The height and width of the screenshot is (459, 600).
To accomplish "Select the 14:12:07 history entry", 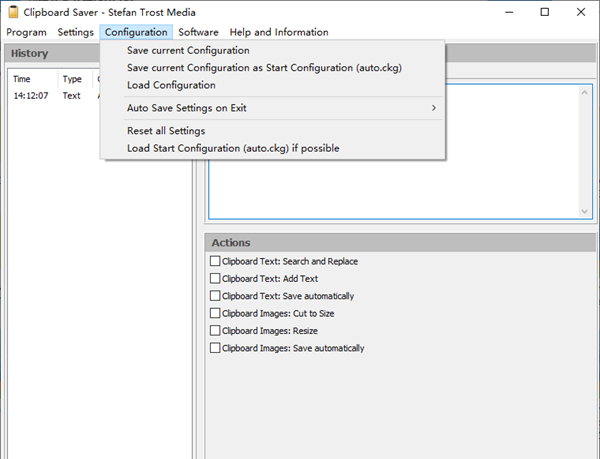I will 31,96.
